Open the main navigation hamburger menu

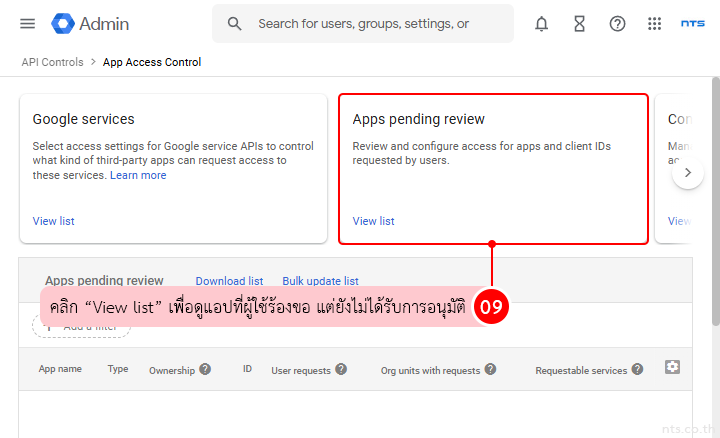27,24
